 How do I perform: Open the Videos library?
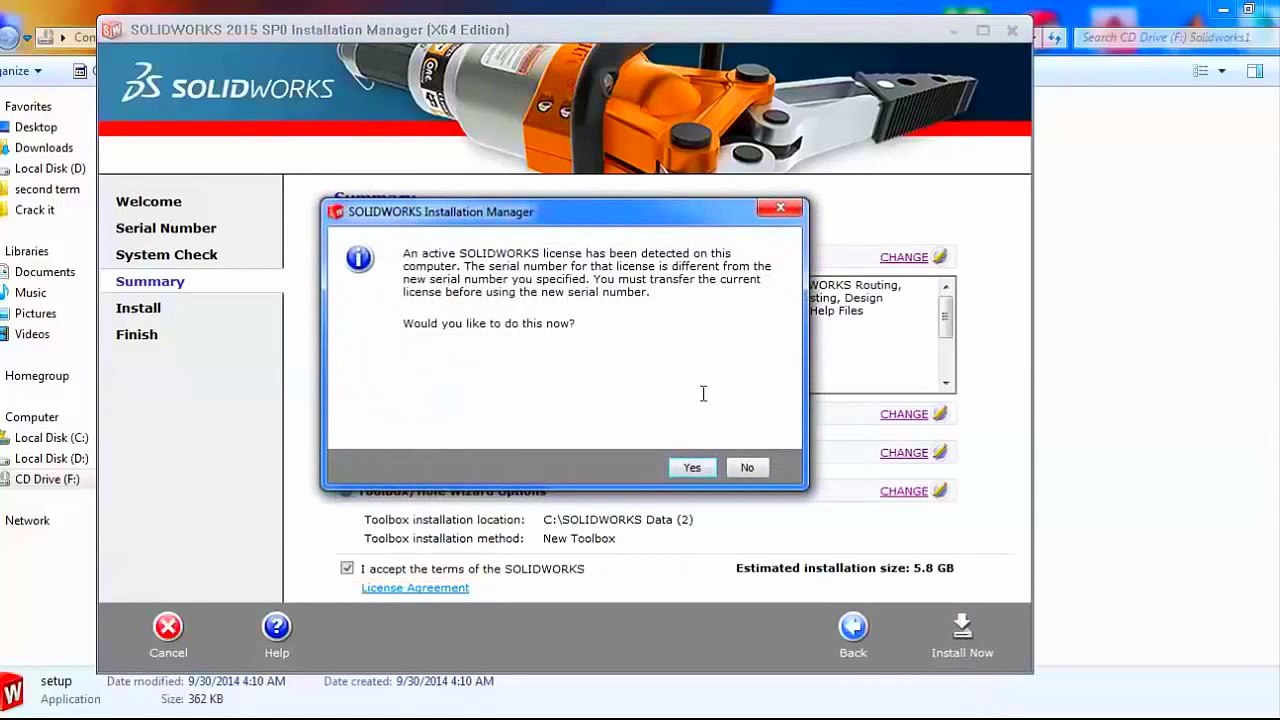[31, 334]
